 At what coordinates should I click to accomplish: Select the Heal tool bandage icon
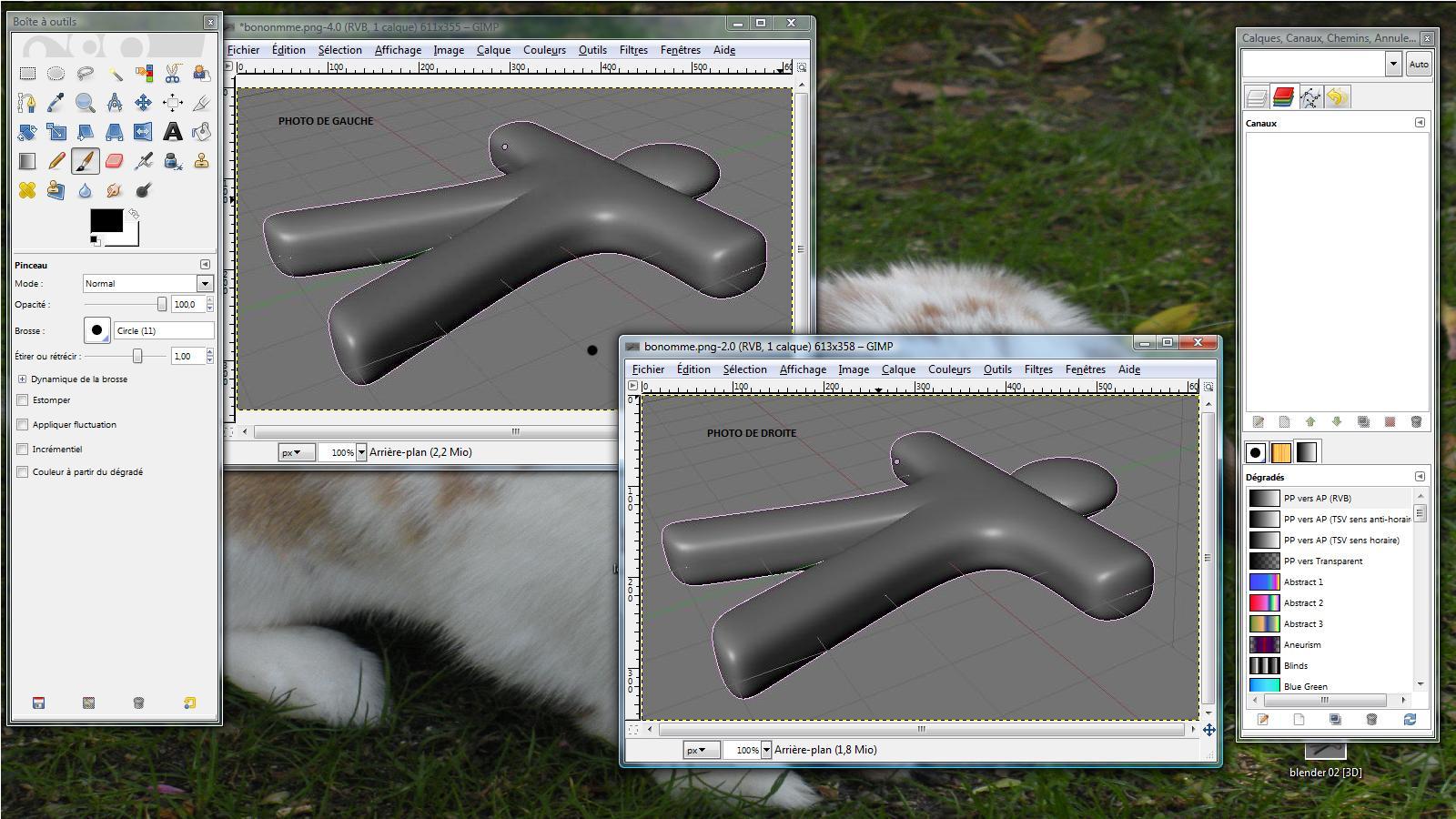tap(26, 190)
